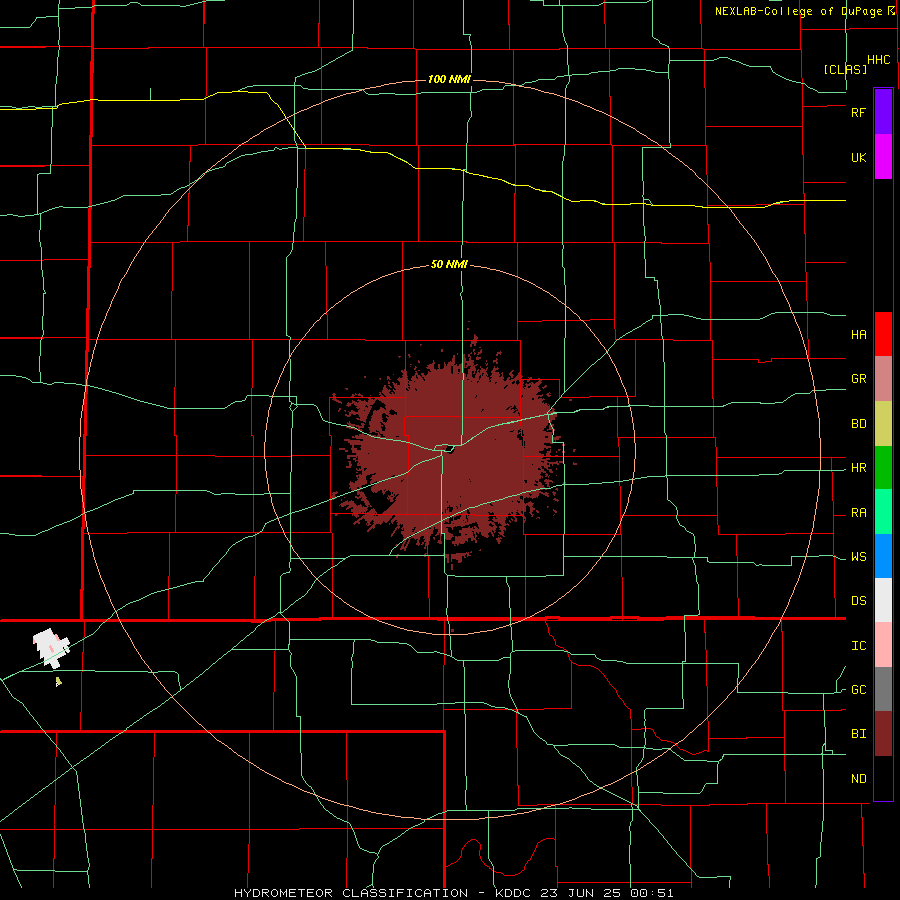Click the 'HA' legend label

click(x=859, y=335)
